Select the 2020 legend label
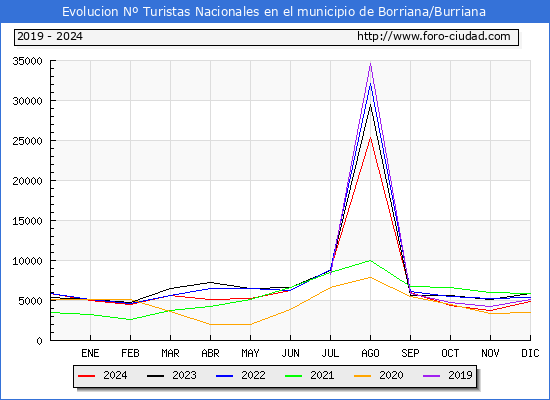Viewport: 550px width, 400px height. (391, 375)
